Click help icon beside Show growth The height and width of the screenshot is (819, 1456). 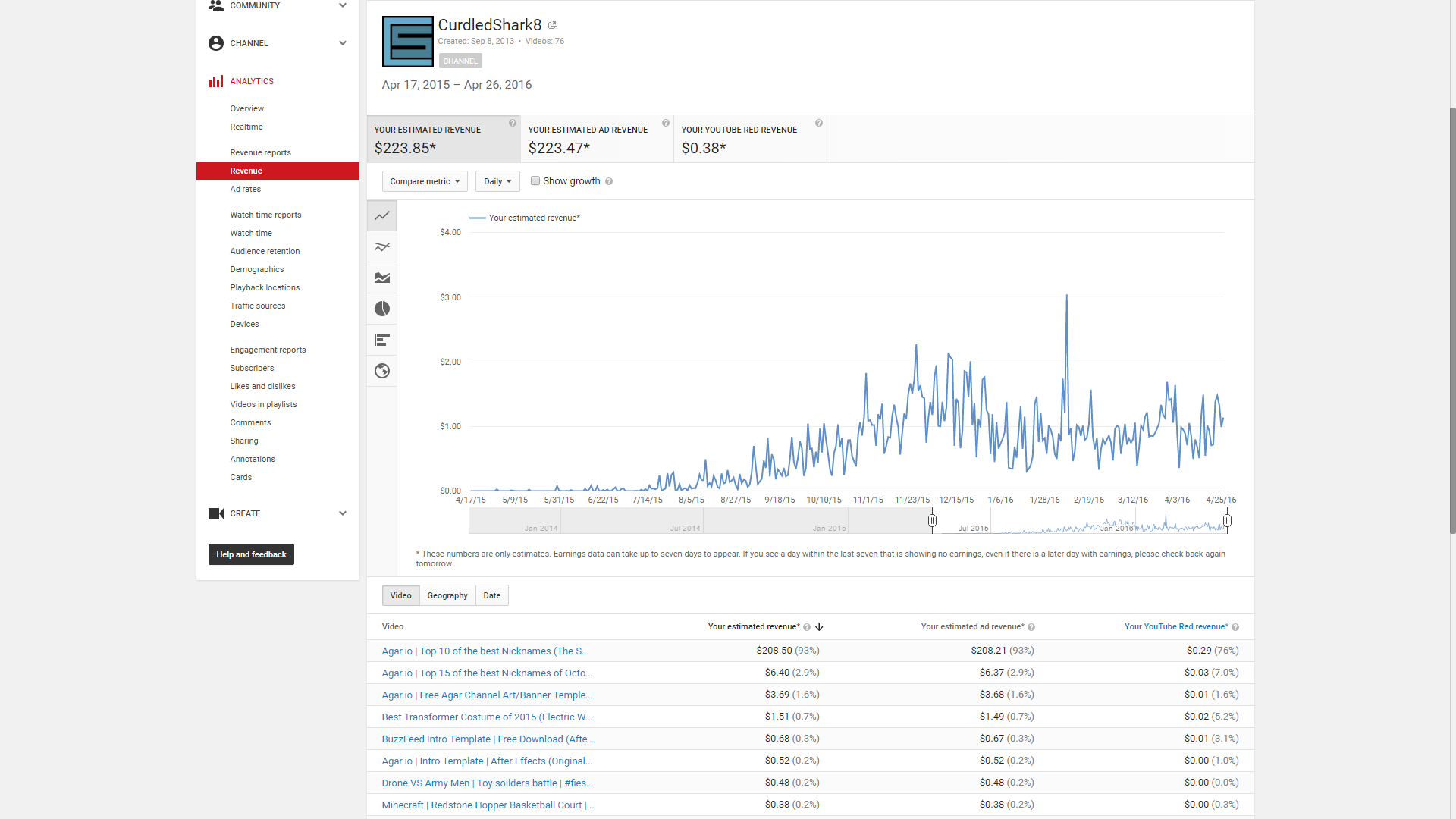609,182
